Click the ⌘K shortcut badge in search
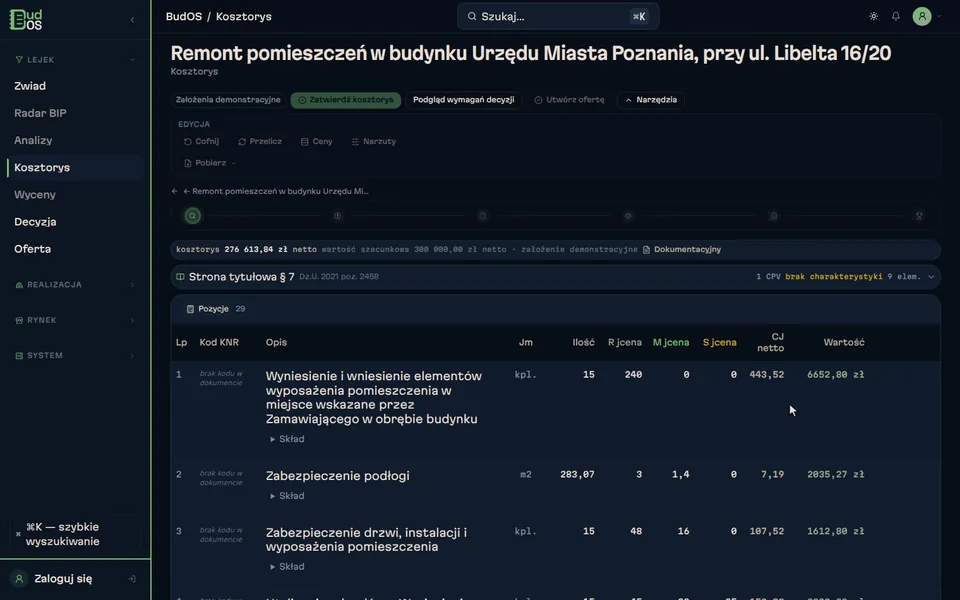Screen dimensions: 960x600 click(639, 17)
